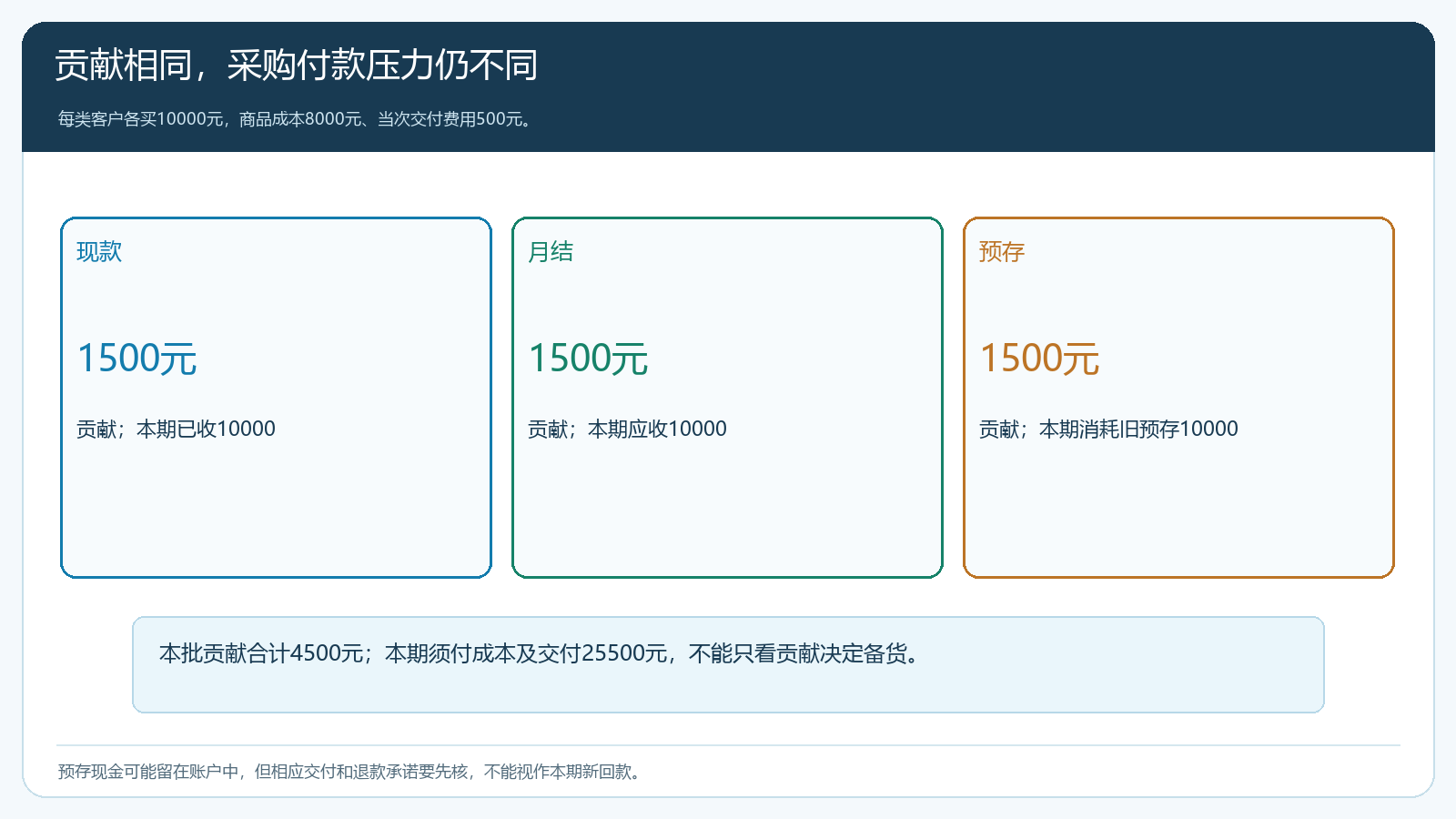Click the title 贡献相同，采购付款压力仍不同
Image resolution: width=1456 pixels, height=819 pixels.
click(x=297, y=66)
